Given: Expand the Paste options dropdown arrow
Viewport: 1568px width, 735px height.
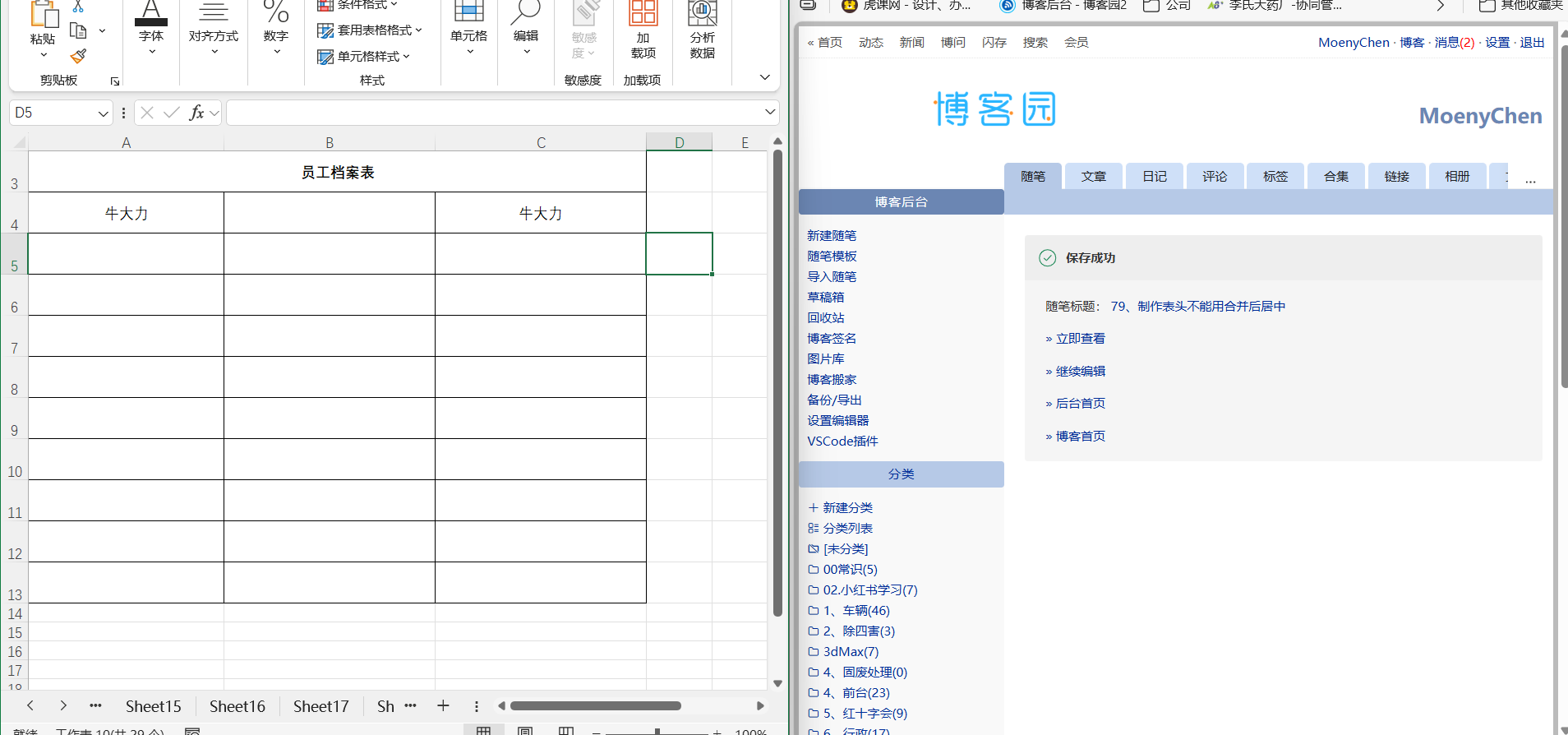Looking at the screenshot, I should [44, 55].
